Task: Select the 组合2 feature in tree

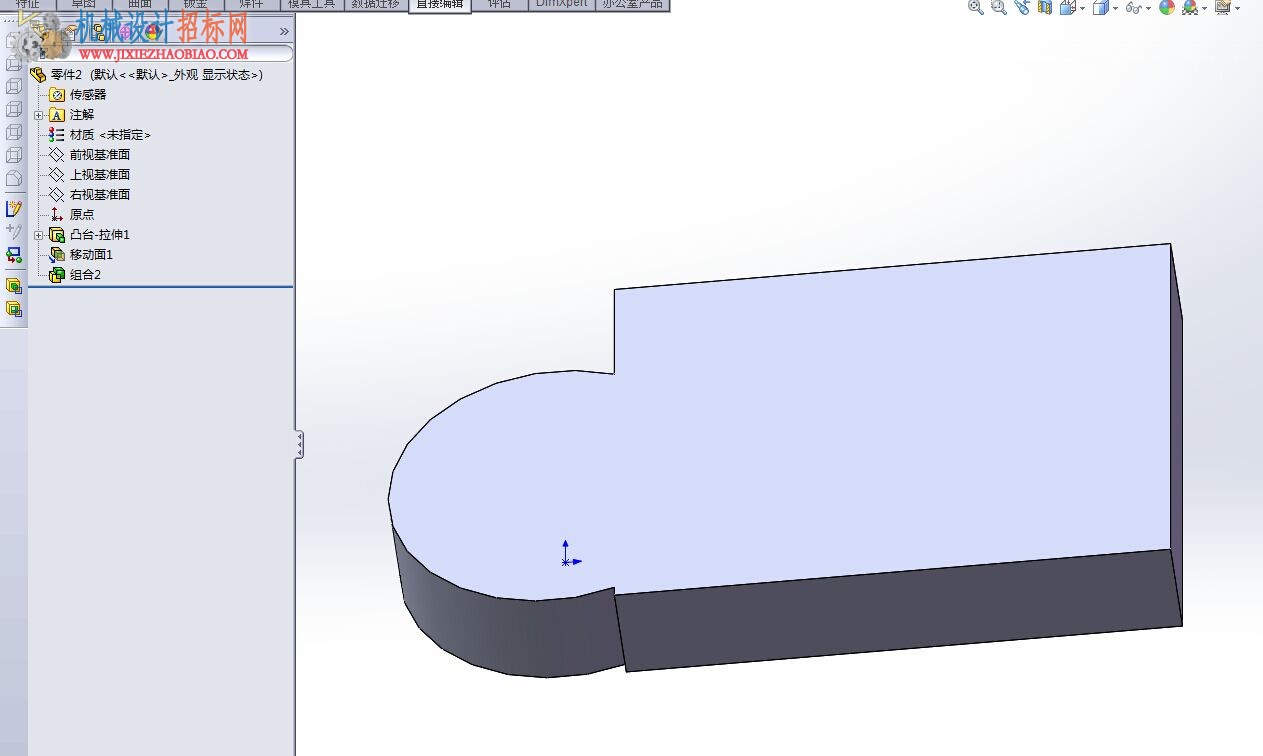Action: [85, 275]
